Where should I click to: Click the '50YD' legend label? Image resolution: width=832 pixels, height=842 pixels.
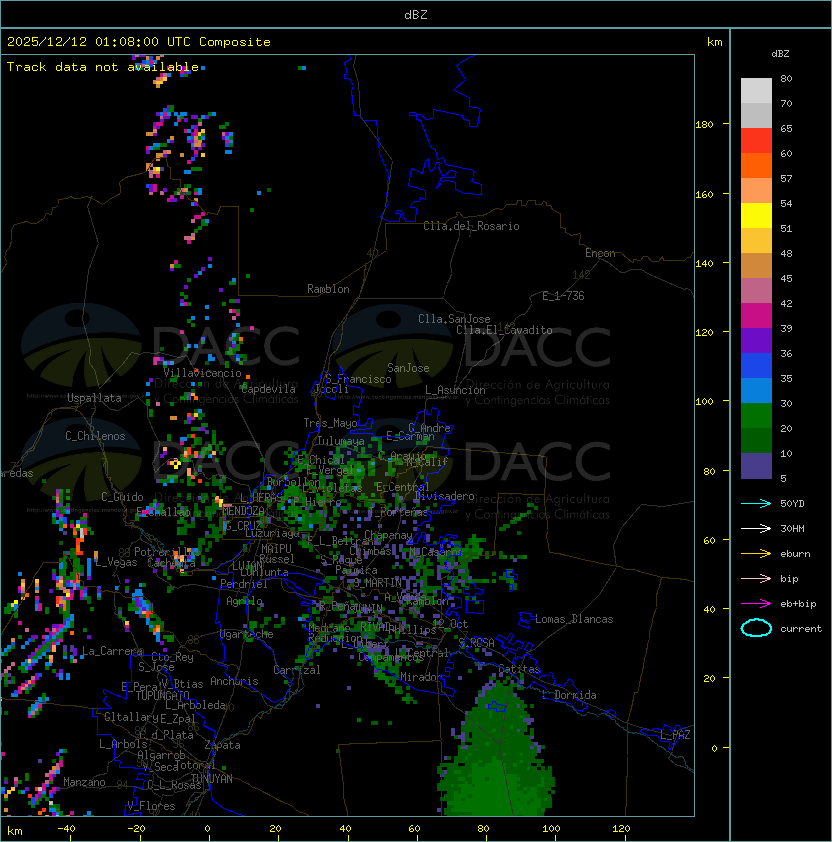pos(792,503)
